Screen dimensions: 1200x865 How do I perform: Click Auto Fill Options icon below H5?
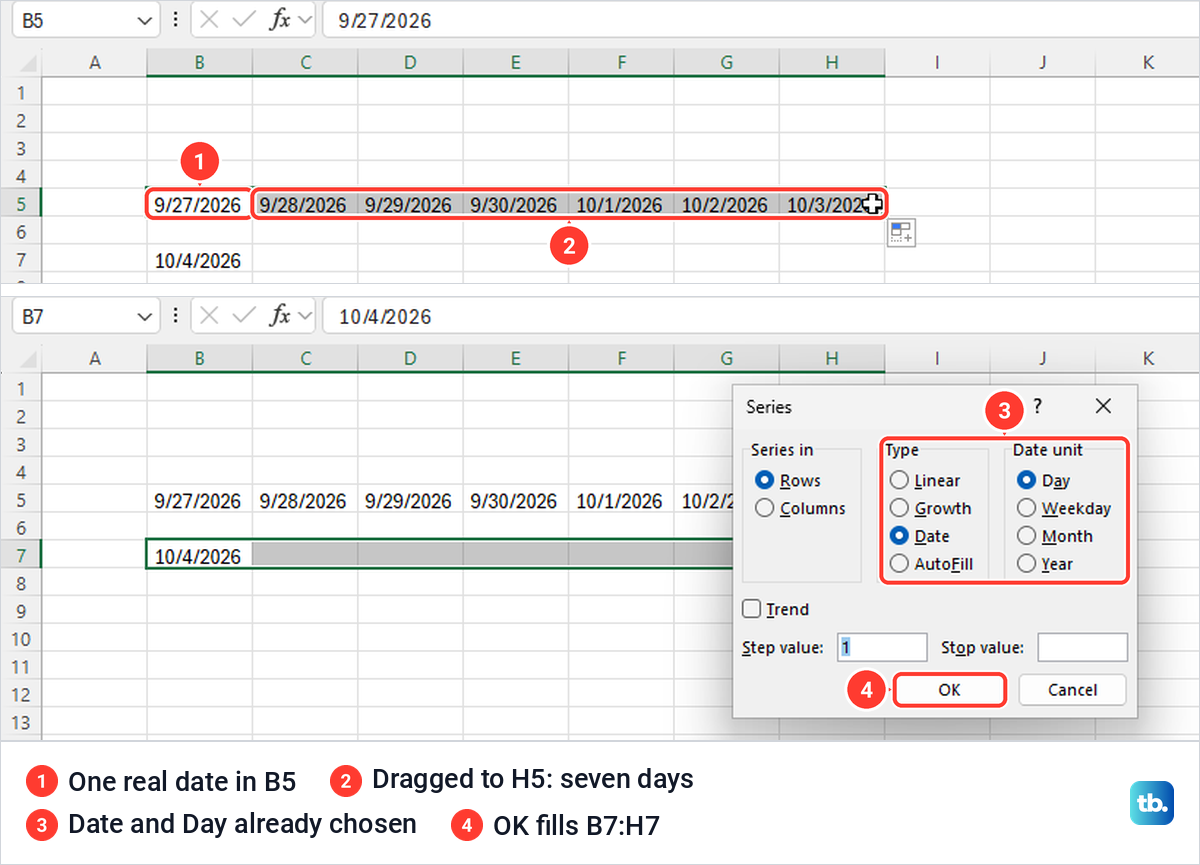click(901, 233)
